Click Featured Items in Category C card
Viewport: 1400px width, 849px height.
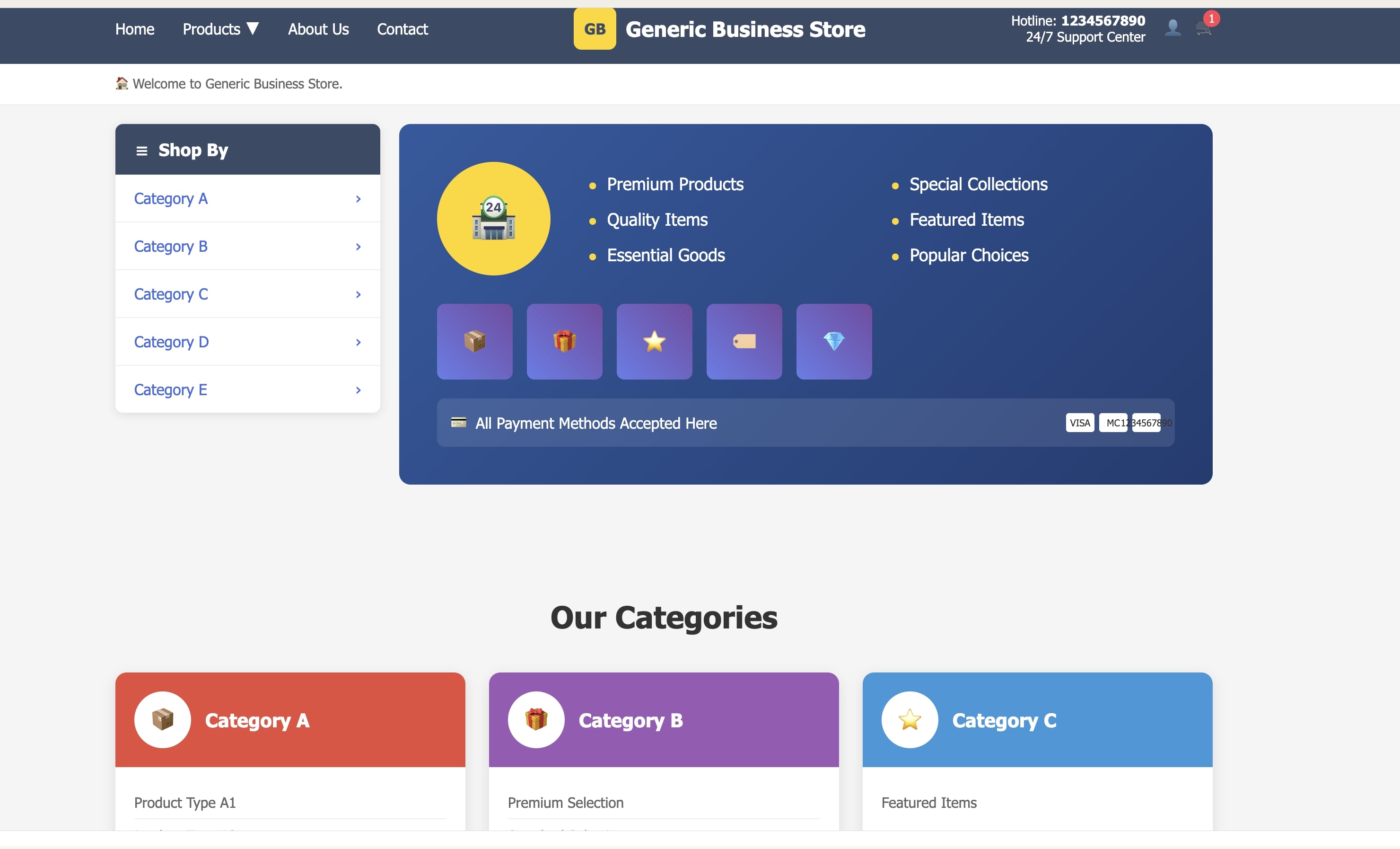click(x=929, y=803)
